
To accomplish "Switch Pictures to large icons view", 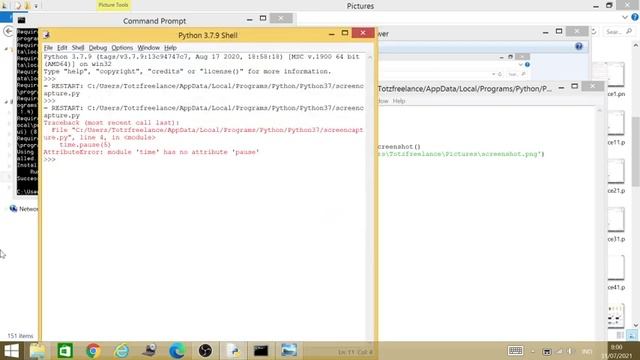I will 632,336.
